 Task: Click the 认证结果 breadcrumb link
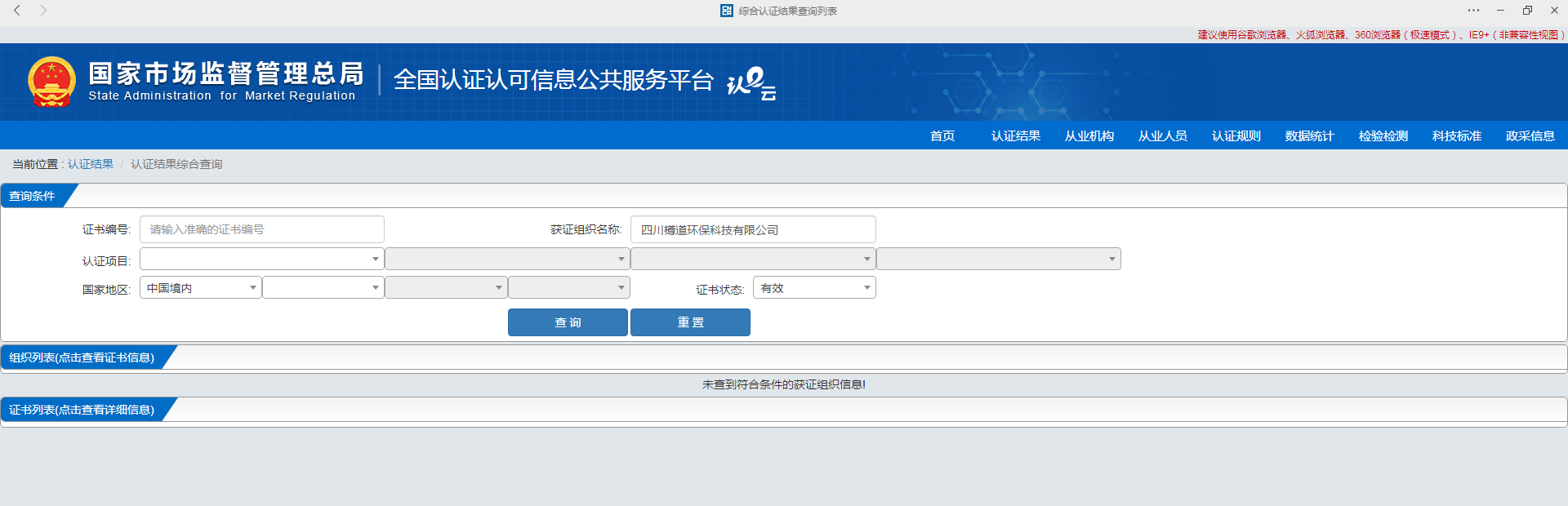tap(91, 164)
